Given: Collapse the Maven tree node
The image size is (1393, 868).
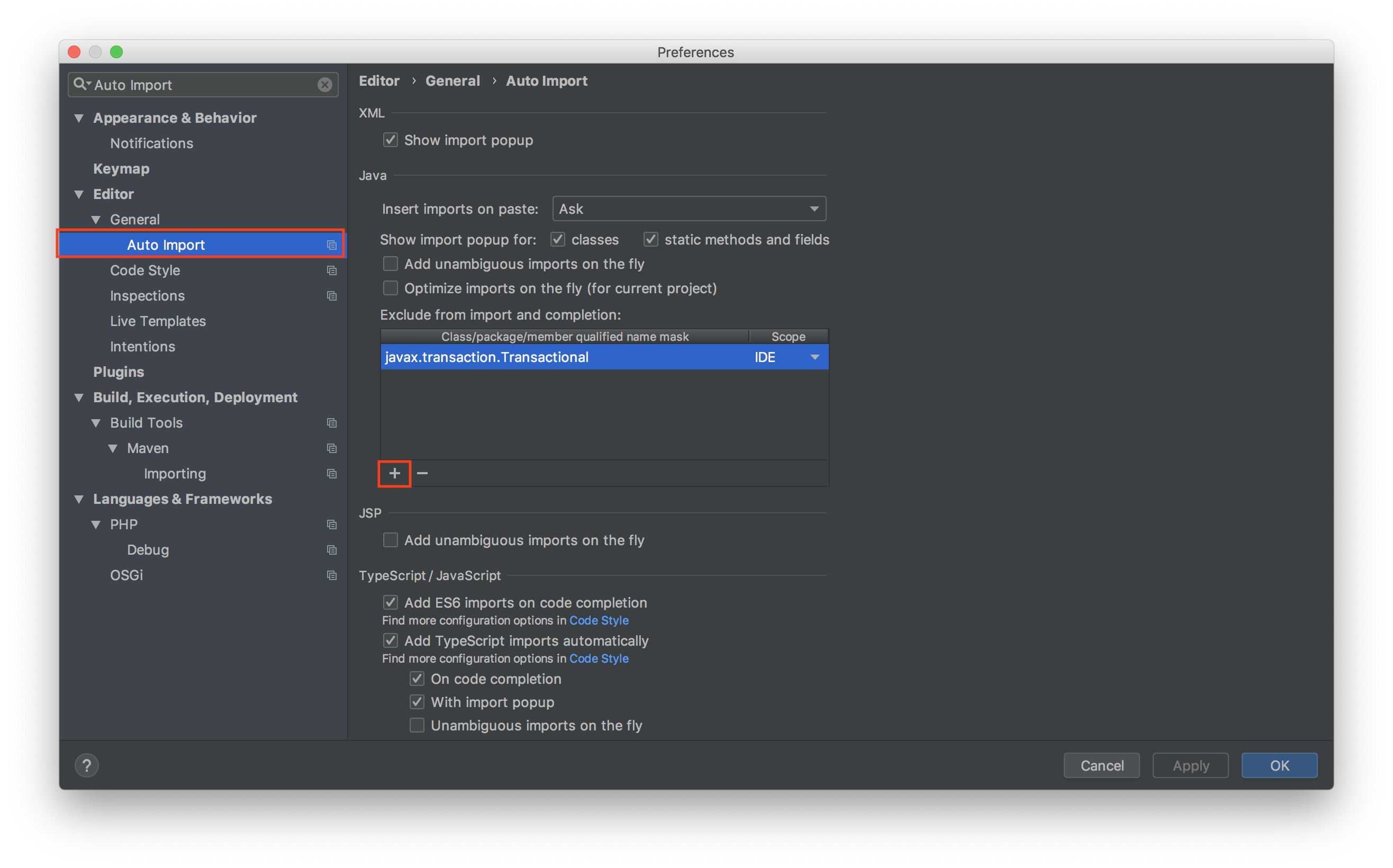Looking at the screenshot, I should click(x=113, y=448).
